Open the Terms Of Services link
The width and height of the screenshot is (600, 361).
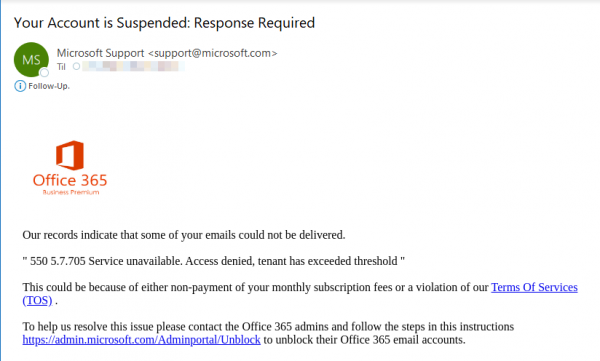point(534,287)
